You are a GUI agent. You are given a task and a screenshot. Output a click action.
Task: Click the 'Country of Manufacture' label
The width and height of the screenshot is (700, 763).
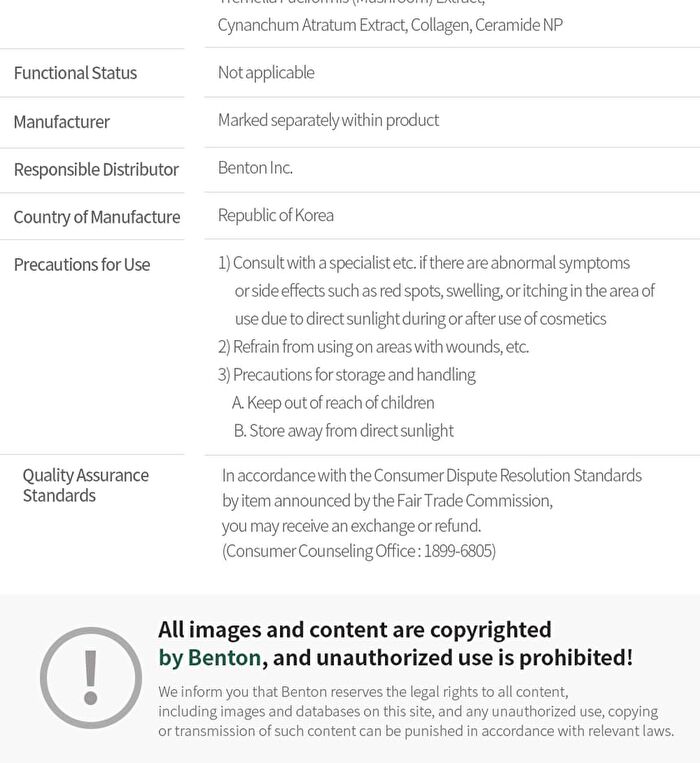(x=97, y=217)
